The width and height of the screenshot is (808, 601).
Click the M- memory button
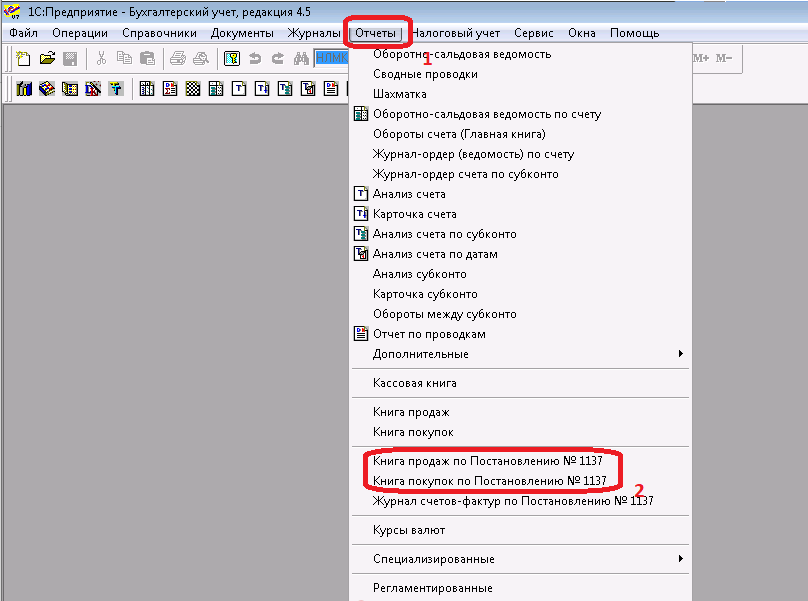(x=724, y=58)
